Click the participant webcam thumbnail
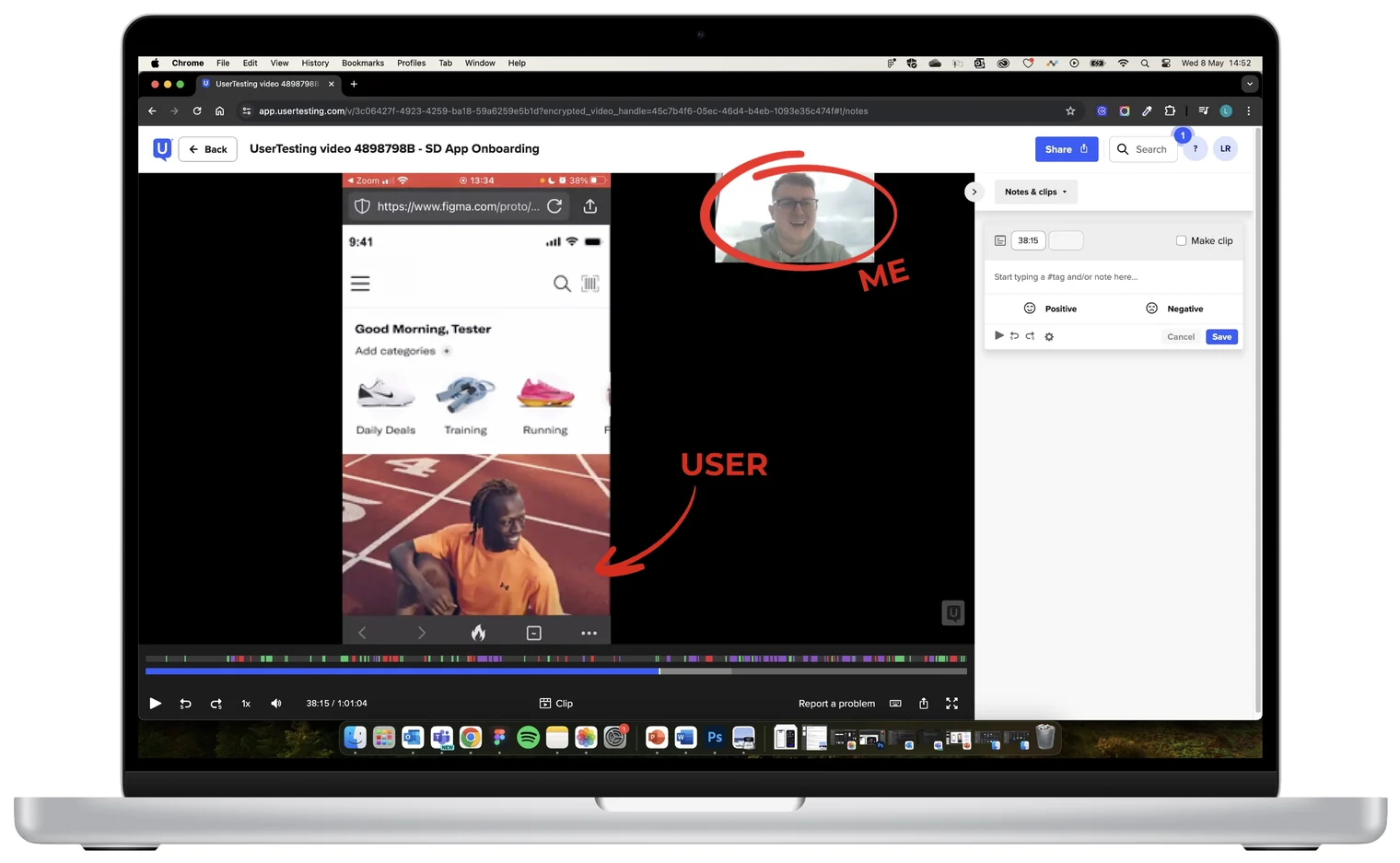 794,217
